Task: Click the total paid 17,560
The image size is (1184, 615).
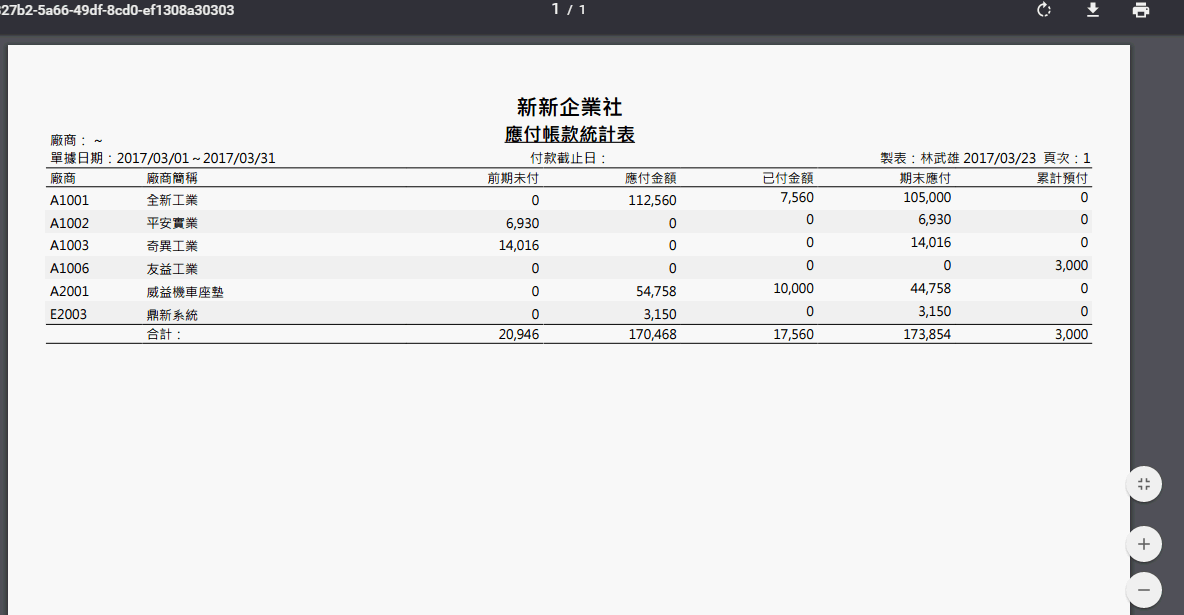Action: point(794,334)
